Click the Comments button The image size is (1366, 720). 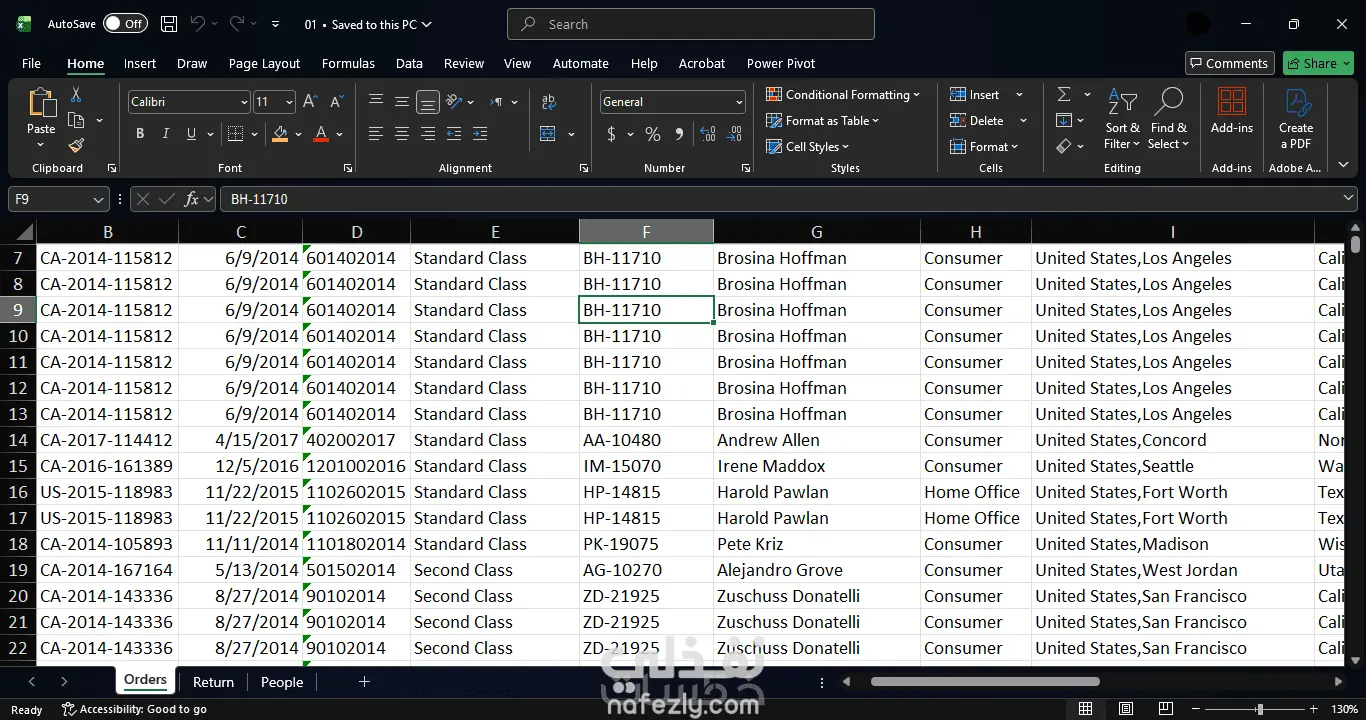pyautogui.click(x=1229, y=63)
